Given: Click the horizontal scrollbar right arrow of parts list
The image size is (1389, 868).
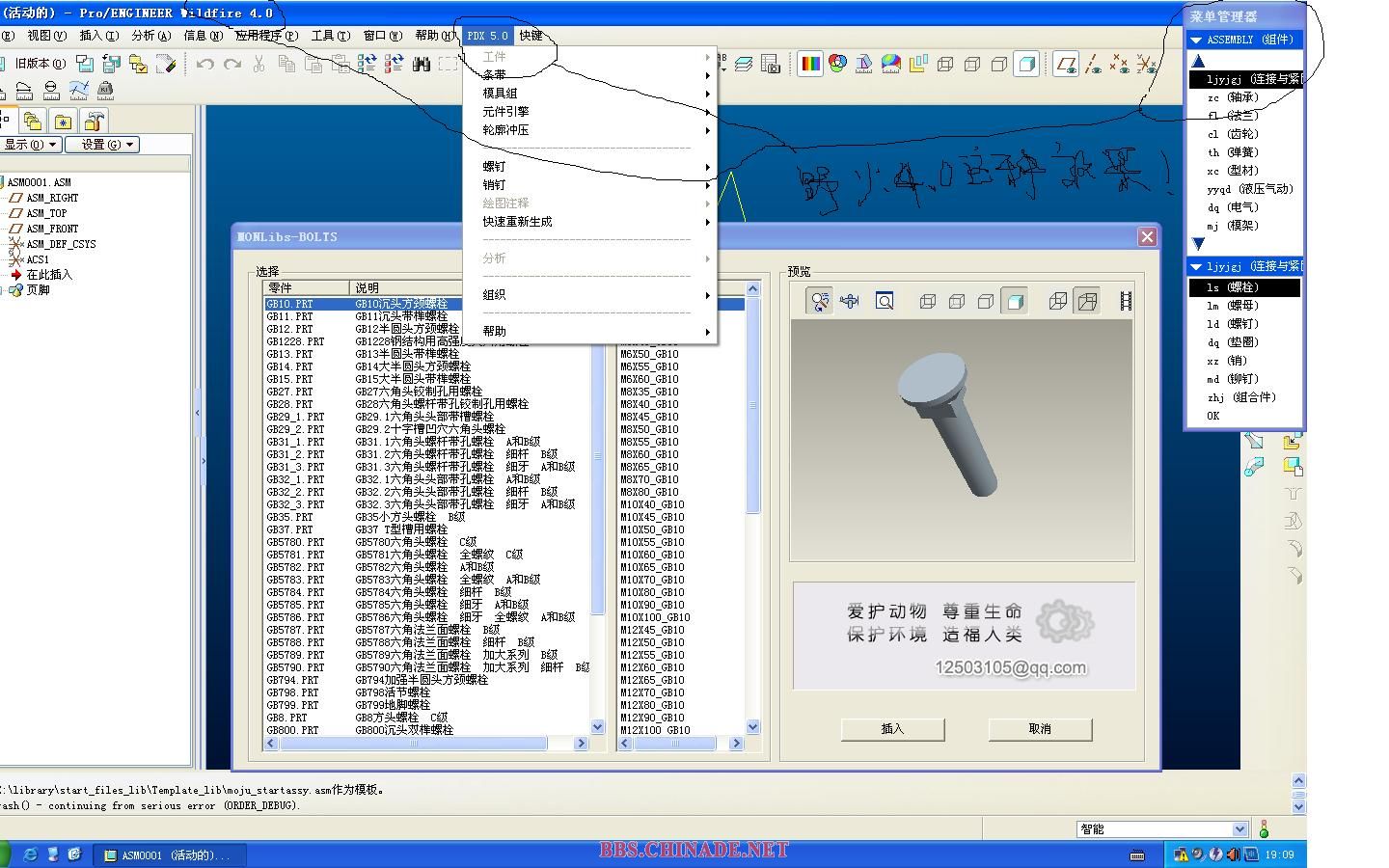Looking at the screenshot, I should coord(581,744).
